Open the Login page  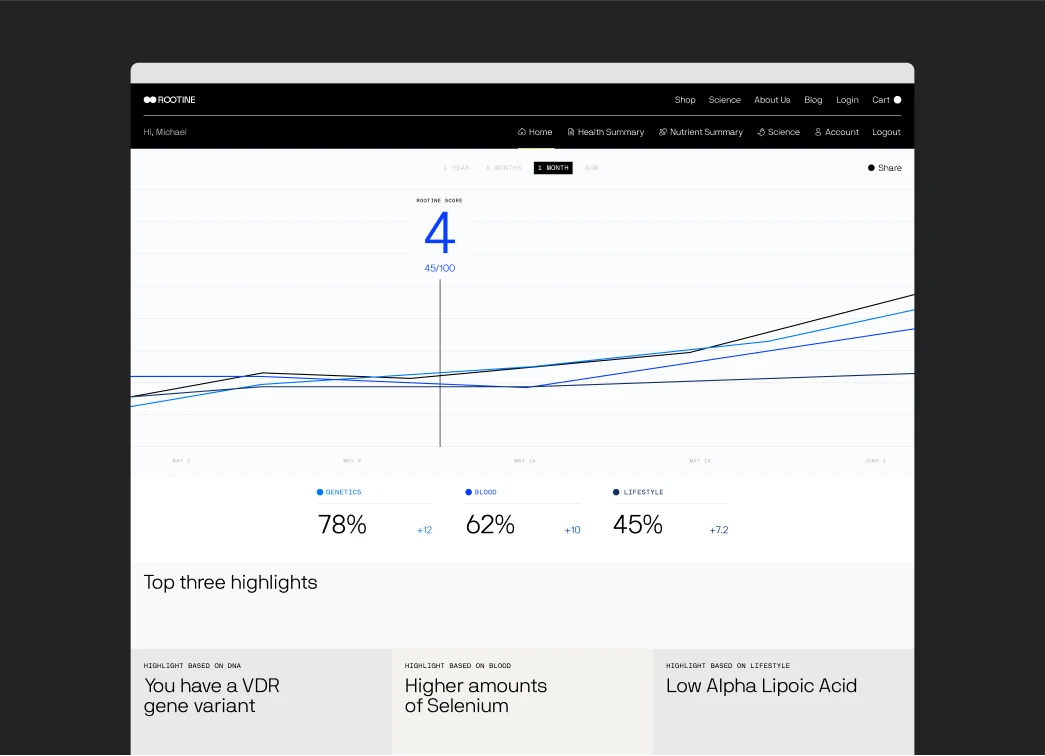click(847, 100)
